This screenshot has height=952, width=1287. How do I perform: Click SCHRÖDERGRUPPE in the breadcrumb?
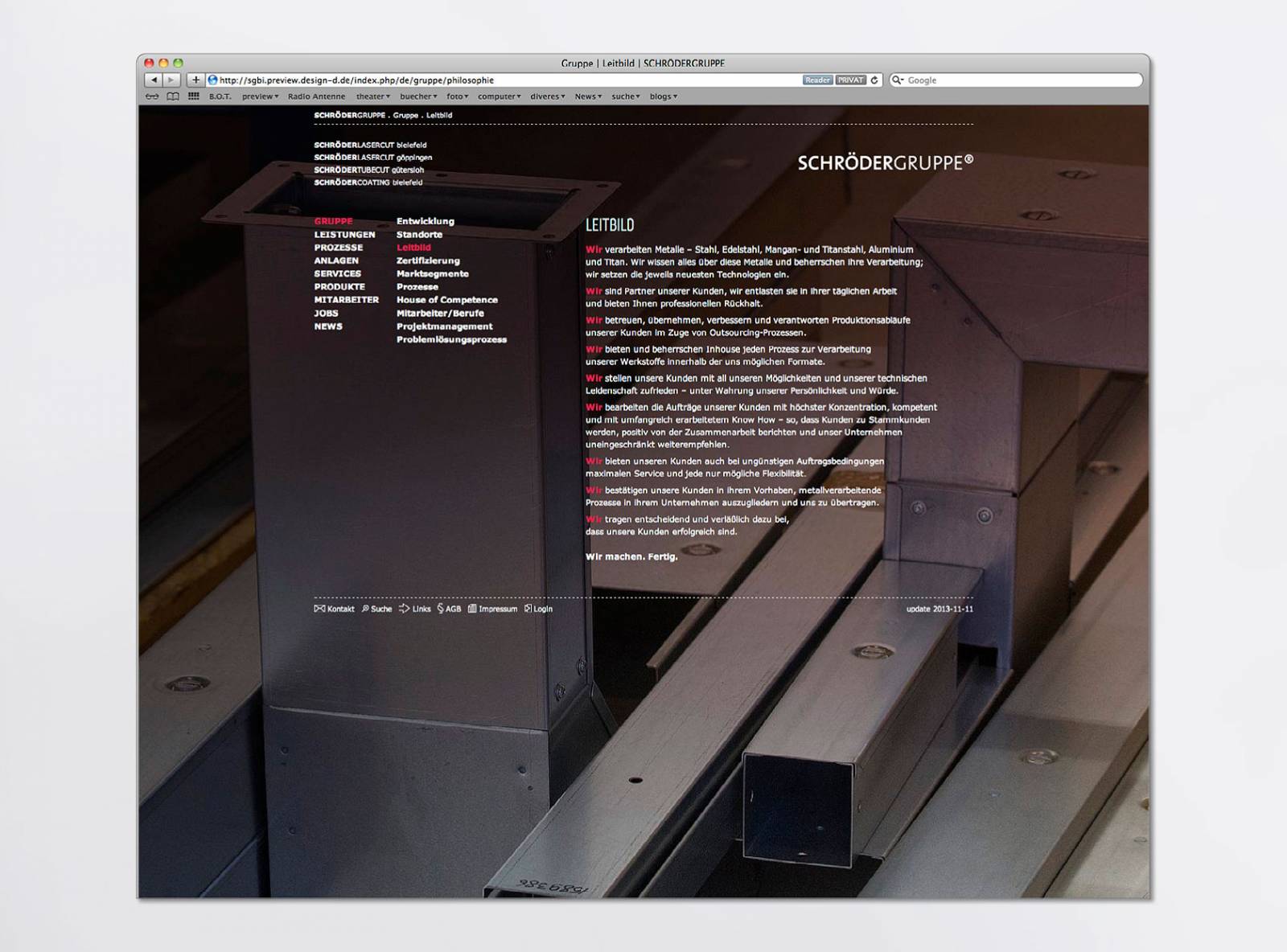(x=350, y=115)
